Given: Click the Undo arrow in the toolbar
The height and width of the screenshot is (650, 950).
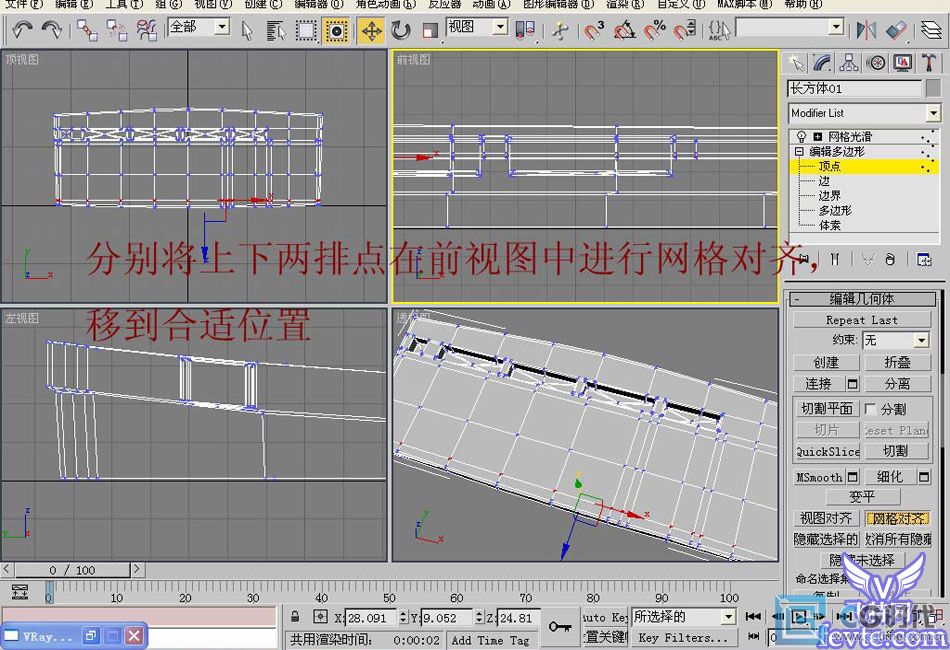Looking at the screenshot, I should (22, 30).
